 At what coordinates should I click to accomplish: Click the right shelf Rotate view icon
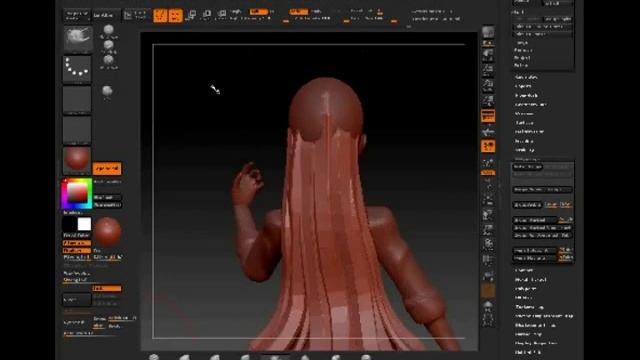pyautogui.click(x=488, y=245)
